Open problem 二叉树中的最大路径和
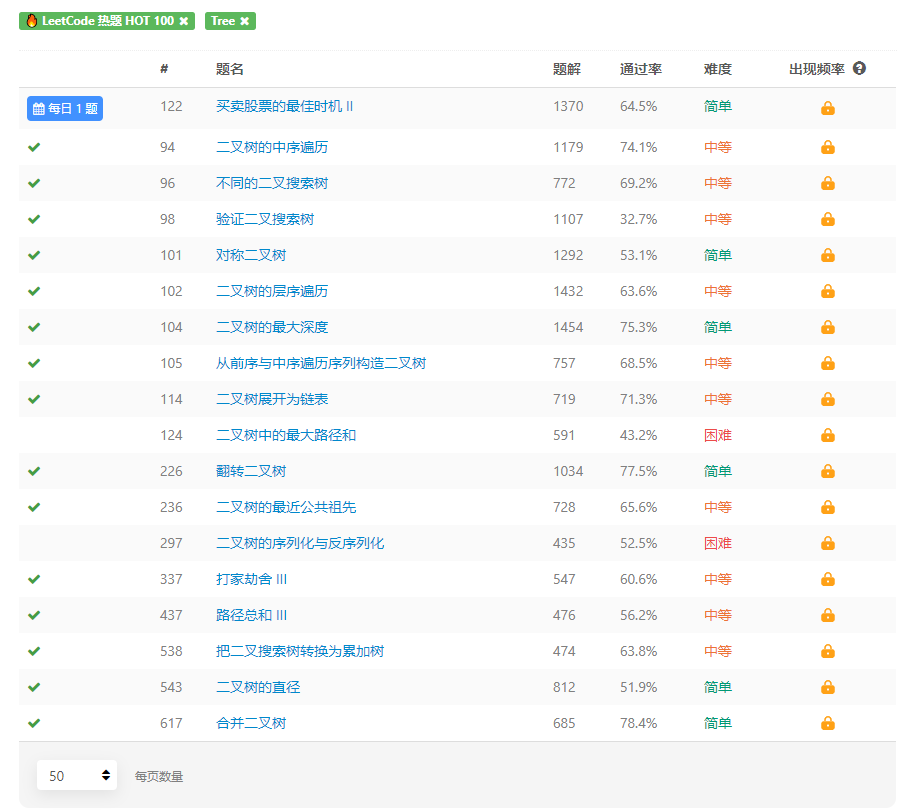907x810 pixels. pos(286,435)
